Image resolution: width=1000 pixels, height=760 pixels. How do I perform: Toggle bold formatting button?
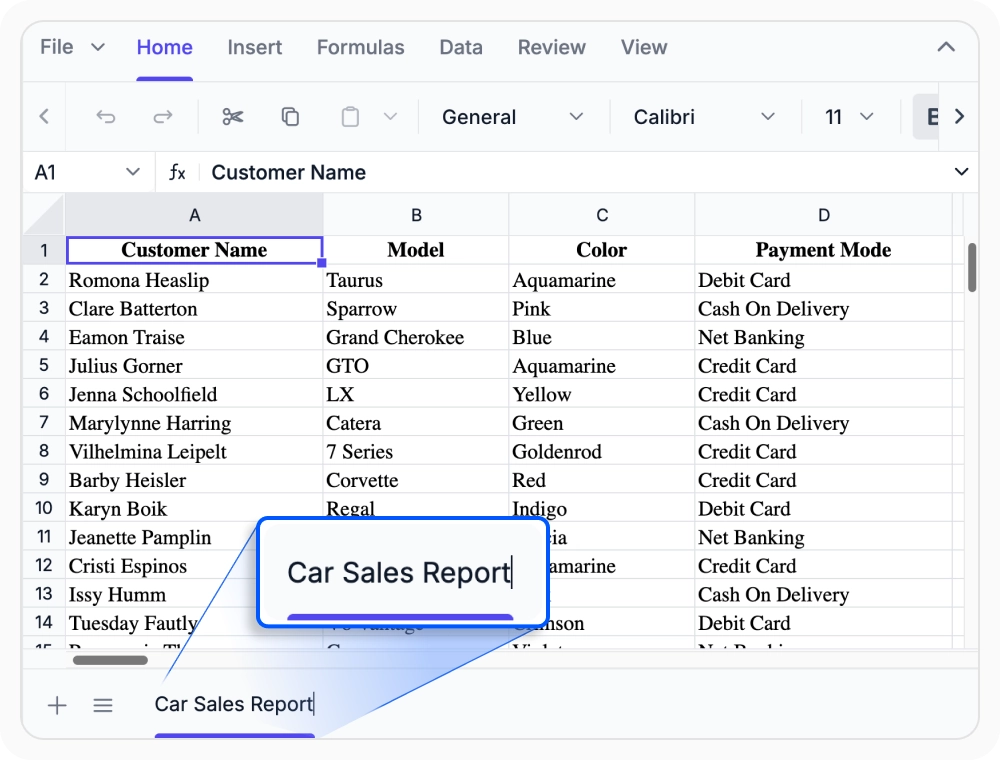926,117
